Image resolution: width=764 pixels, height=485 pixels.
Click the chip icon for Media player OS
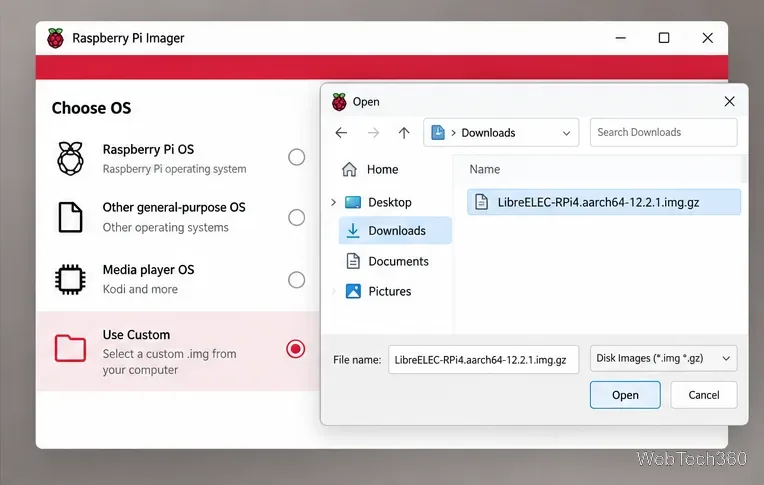click(70, 280)
